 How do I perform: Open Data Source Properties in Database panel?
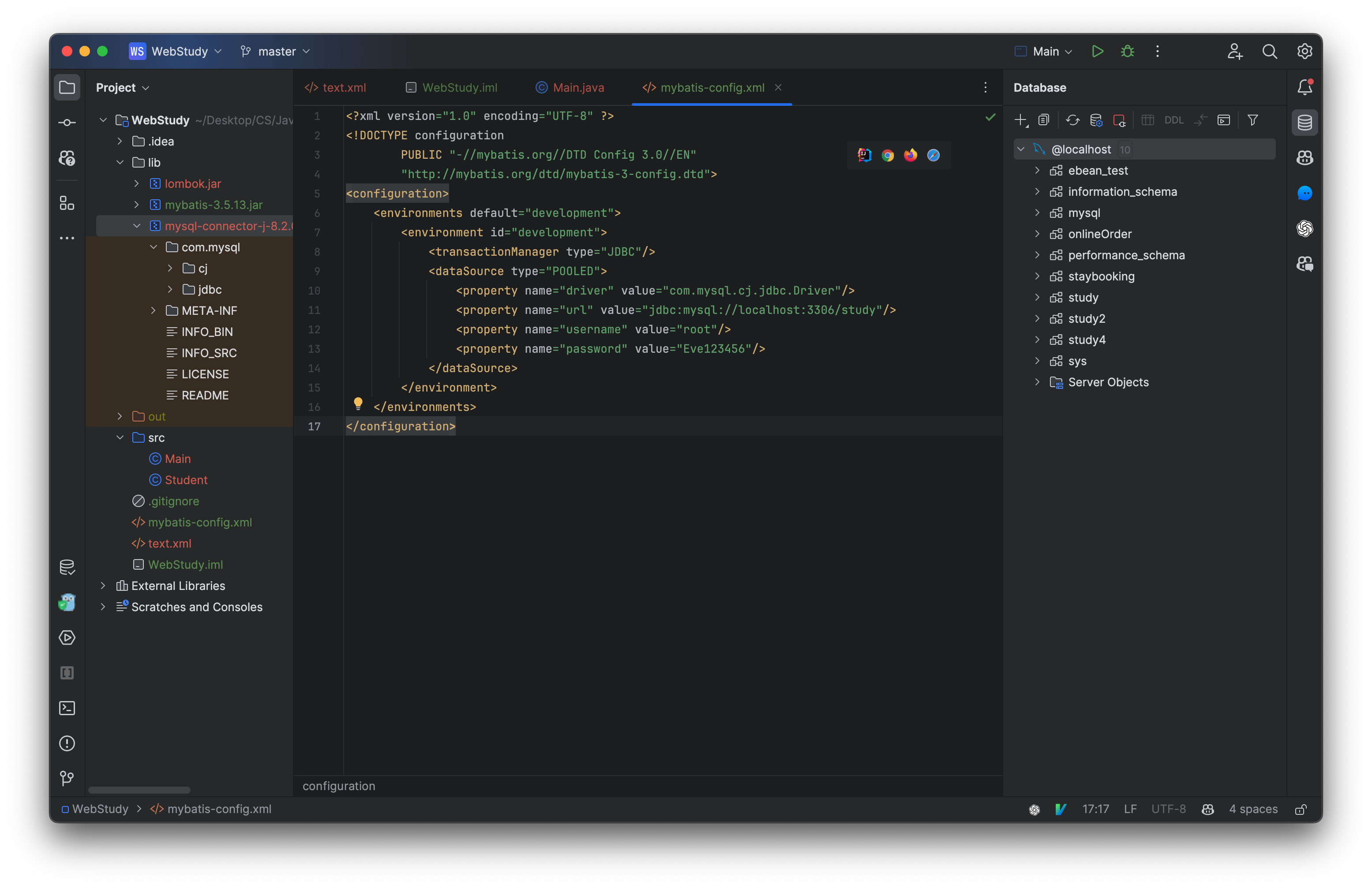click(x=1096, y=120)
